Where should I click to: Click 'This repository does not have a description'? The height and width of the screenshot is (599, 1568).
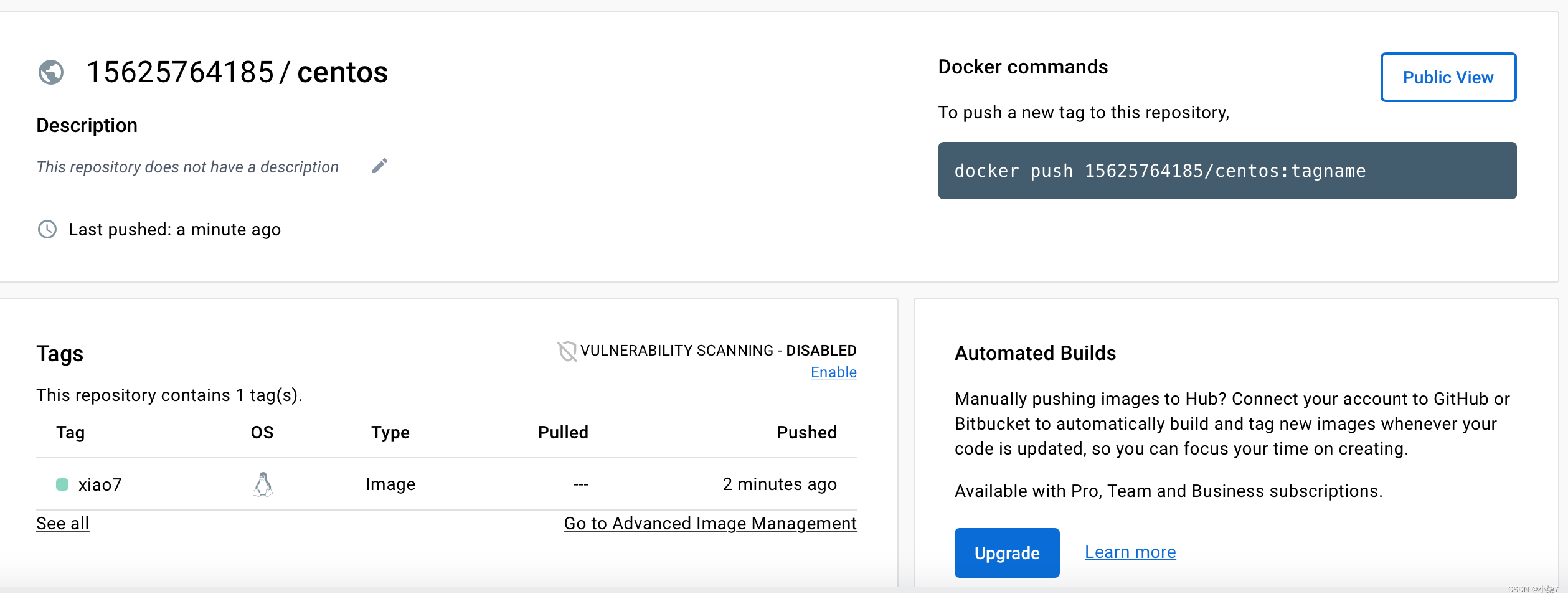click(x=187, y=167)
